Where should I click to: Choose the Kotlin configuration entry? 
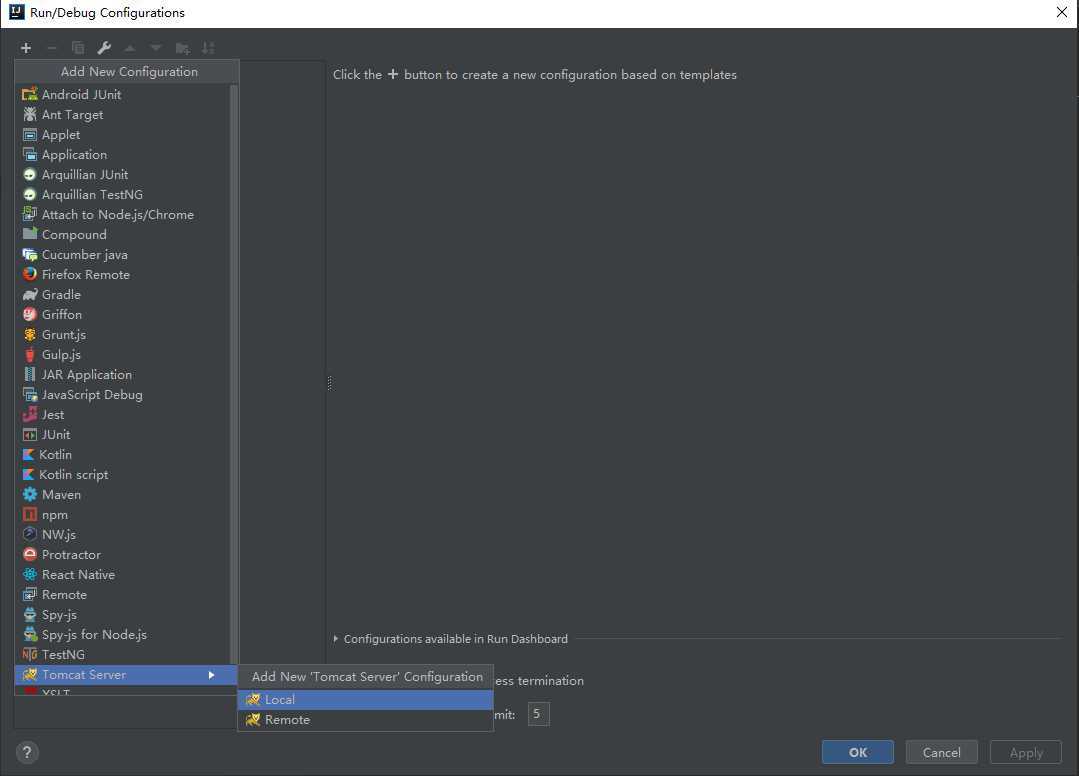pos(122,454)
